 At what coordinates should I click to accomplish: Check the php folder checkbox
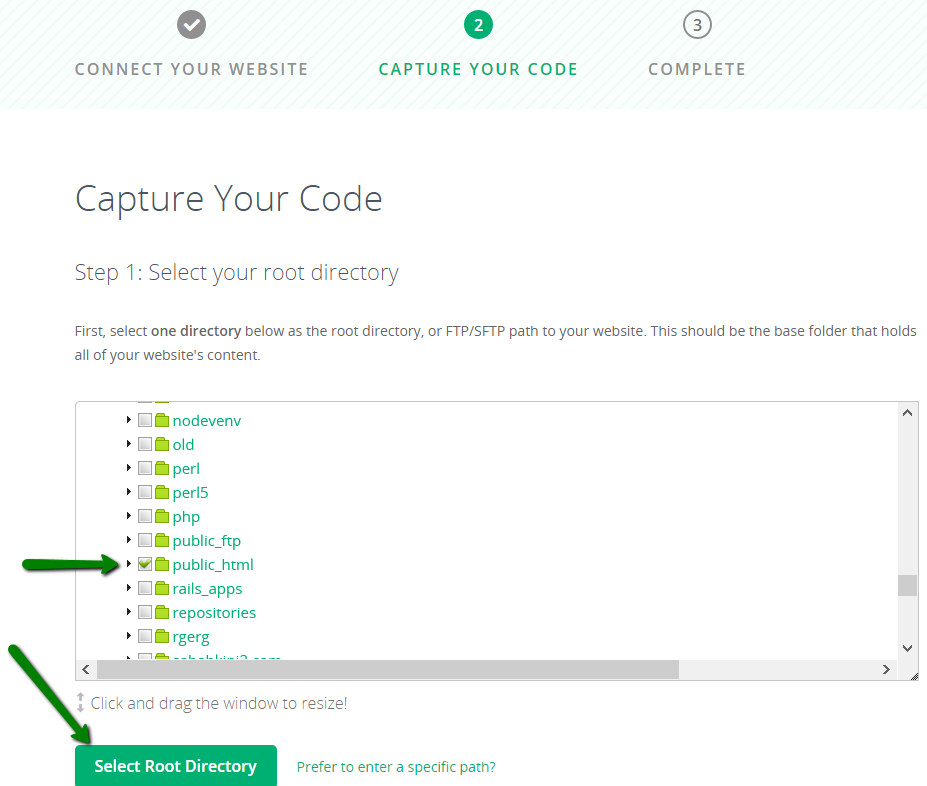point(145,516)
